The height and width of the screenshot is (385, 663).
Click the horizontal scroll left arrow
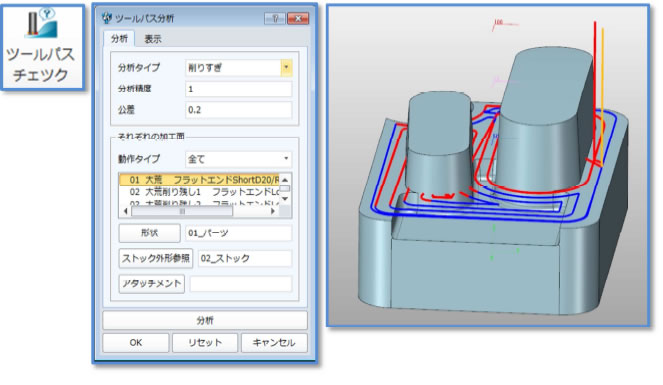126,211
